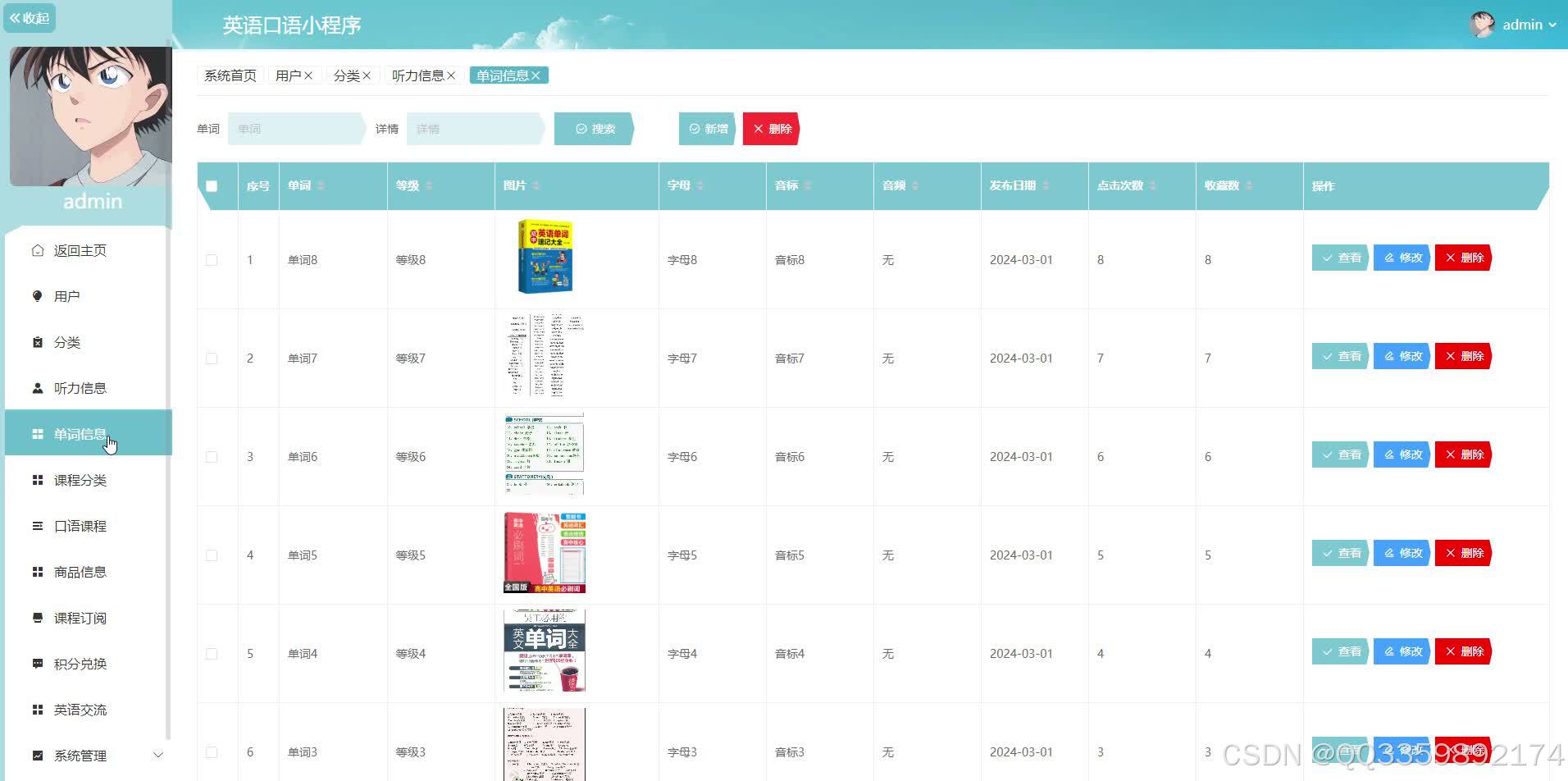Click the home icon beside 返回主页
Image resolution: width=1568 pixels, height=781 pixels.
tap(37, 250)
